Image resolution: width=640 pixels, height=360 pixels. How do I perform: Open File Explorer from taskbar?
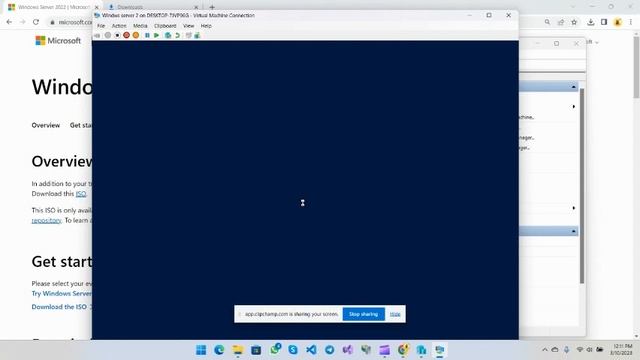[x=238, y=350]
